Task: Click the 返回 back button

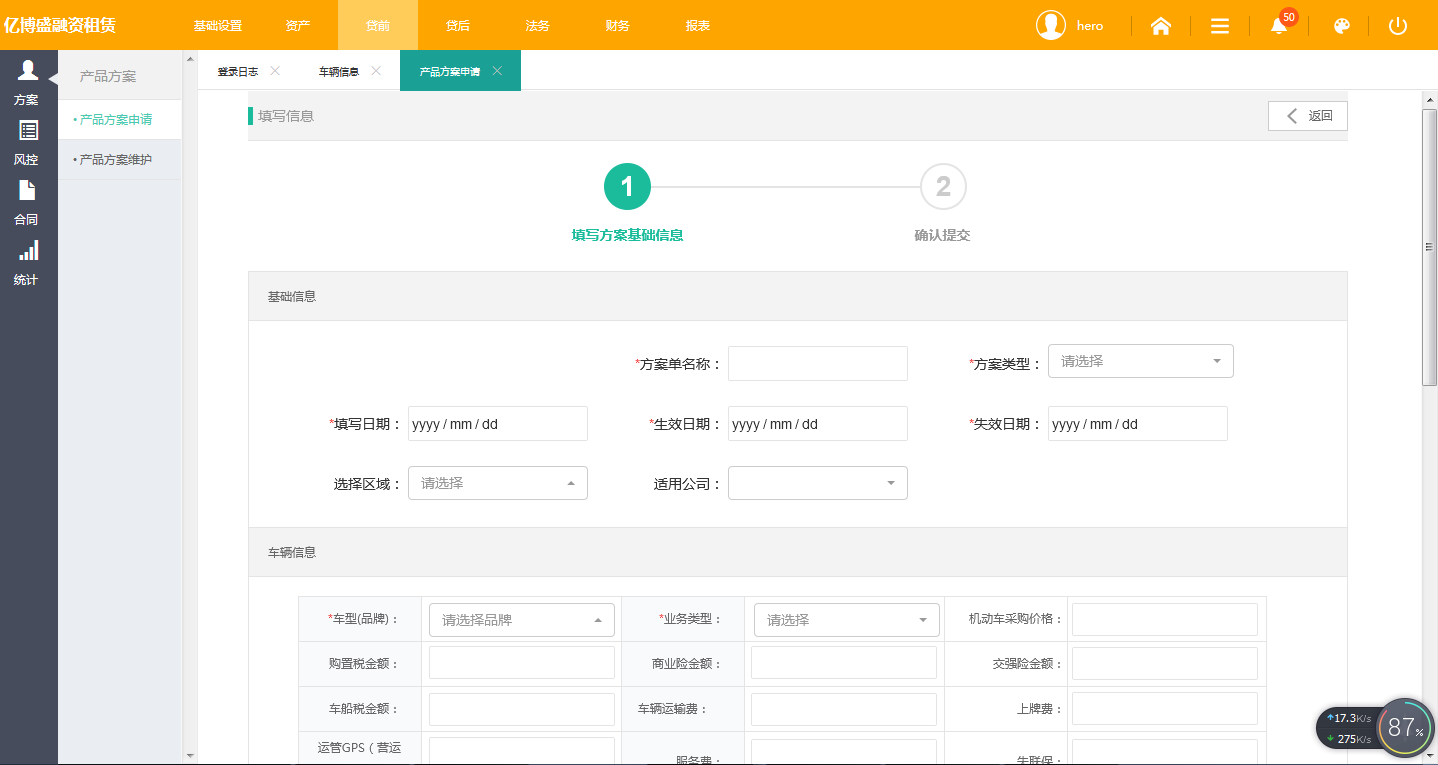Action: 1307,116
